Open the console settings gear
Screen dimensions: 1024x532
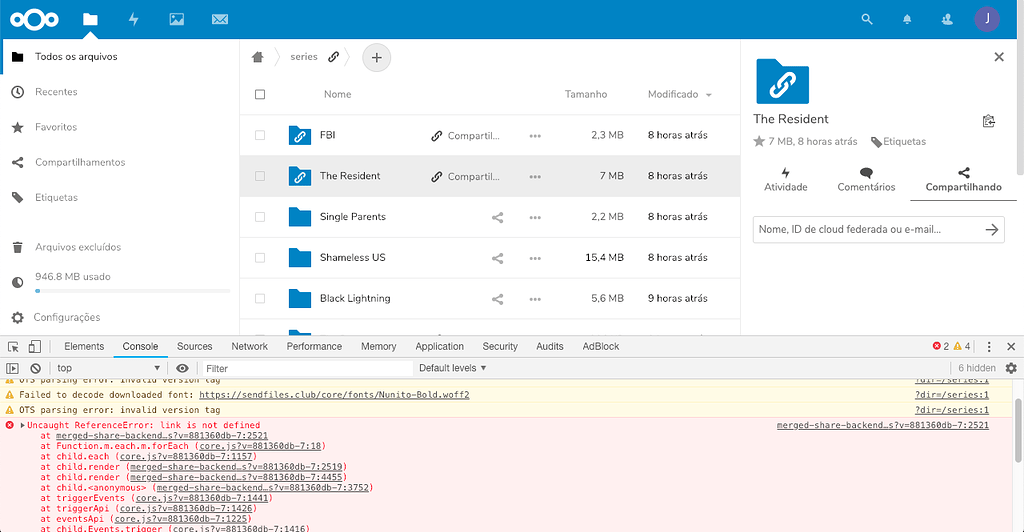pos(1011,368)
